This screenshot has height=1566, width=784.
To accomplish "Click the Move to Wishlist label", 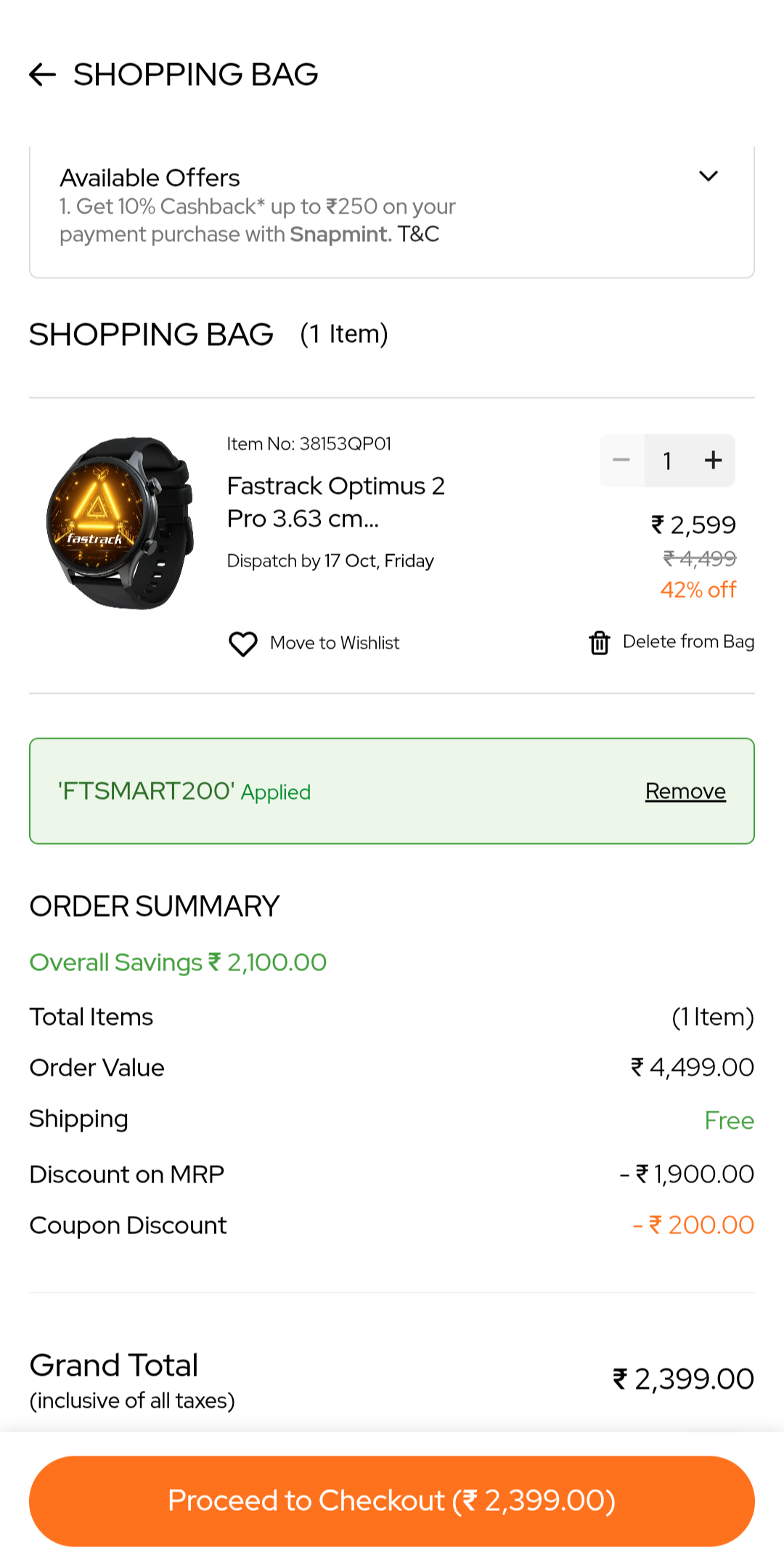I will pos(335,643).
